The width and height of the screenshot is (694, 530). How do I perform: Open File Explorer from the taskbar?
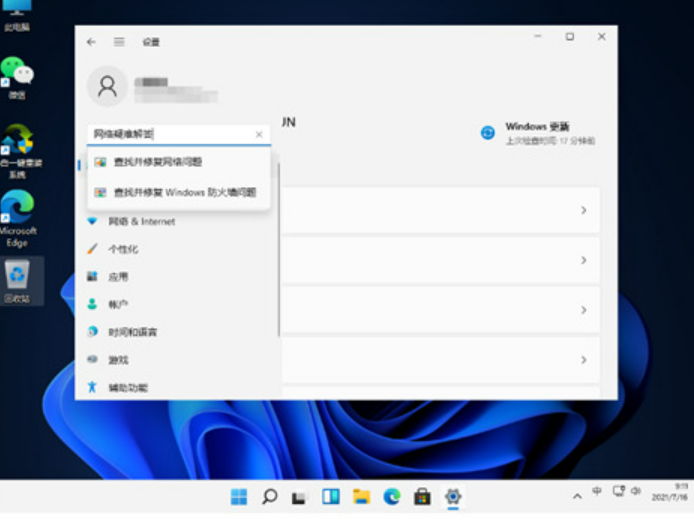361,496
